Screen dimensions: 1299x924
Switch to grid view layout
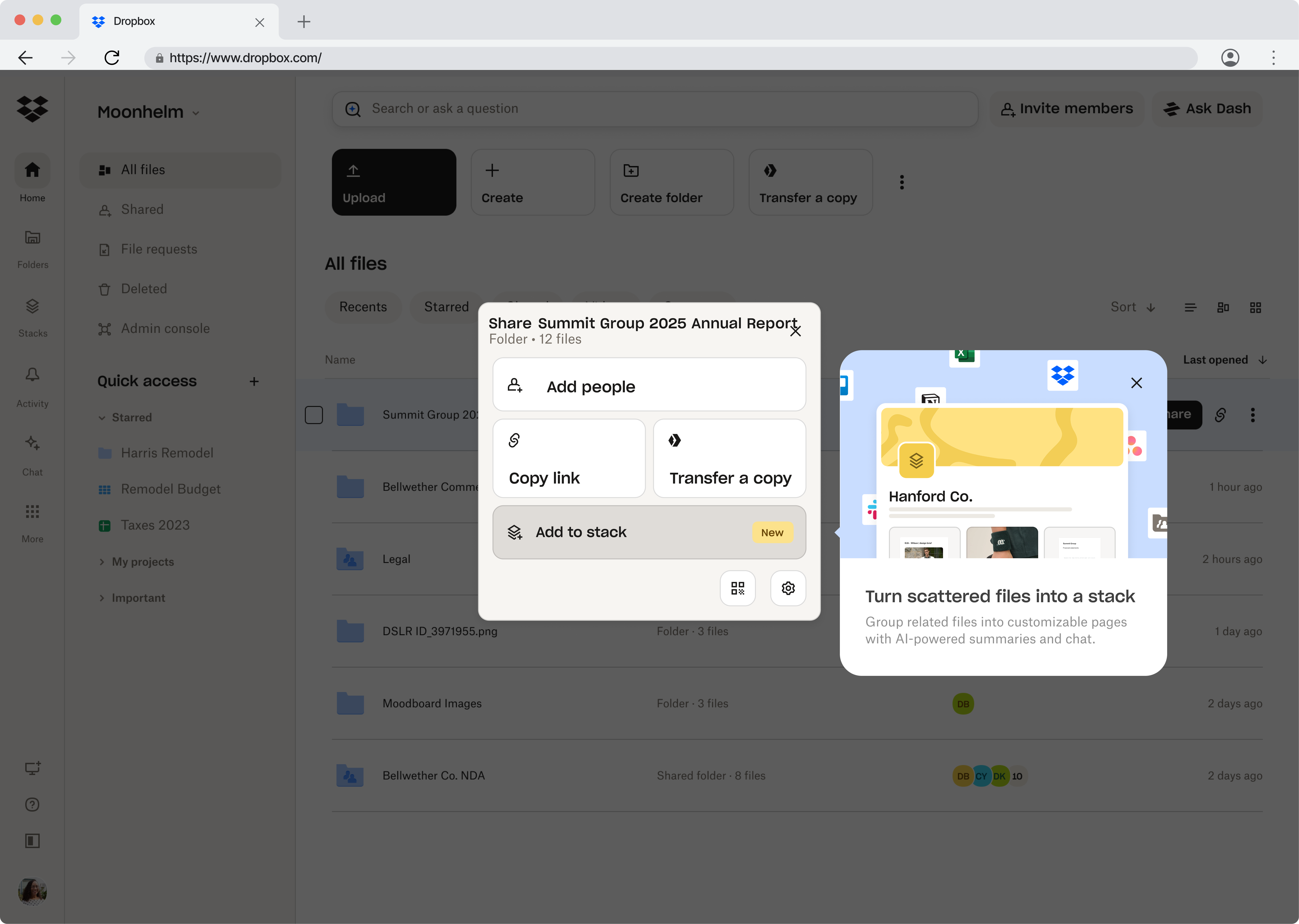click(x=1256, y=308)
